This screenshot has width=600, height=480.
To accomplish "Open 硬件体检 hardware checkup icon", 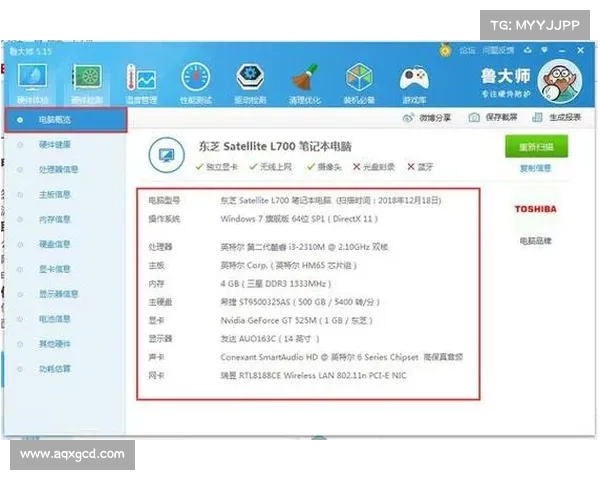I will click(32, 80).
